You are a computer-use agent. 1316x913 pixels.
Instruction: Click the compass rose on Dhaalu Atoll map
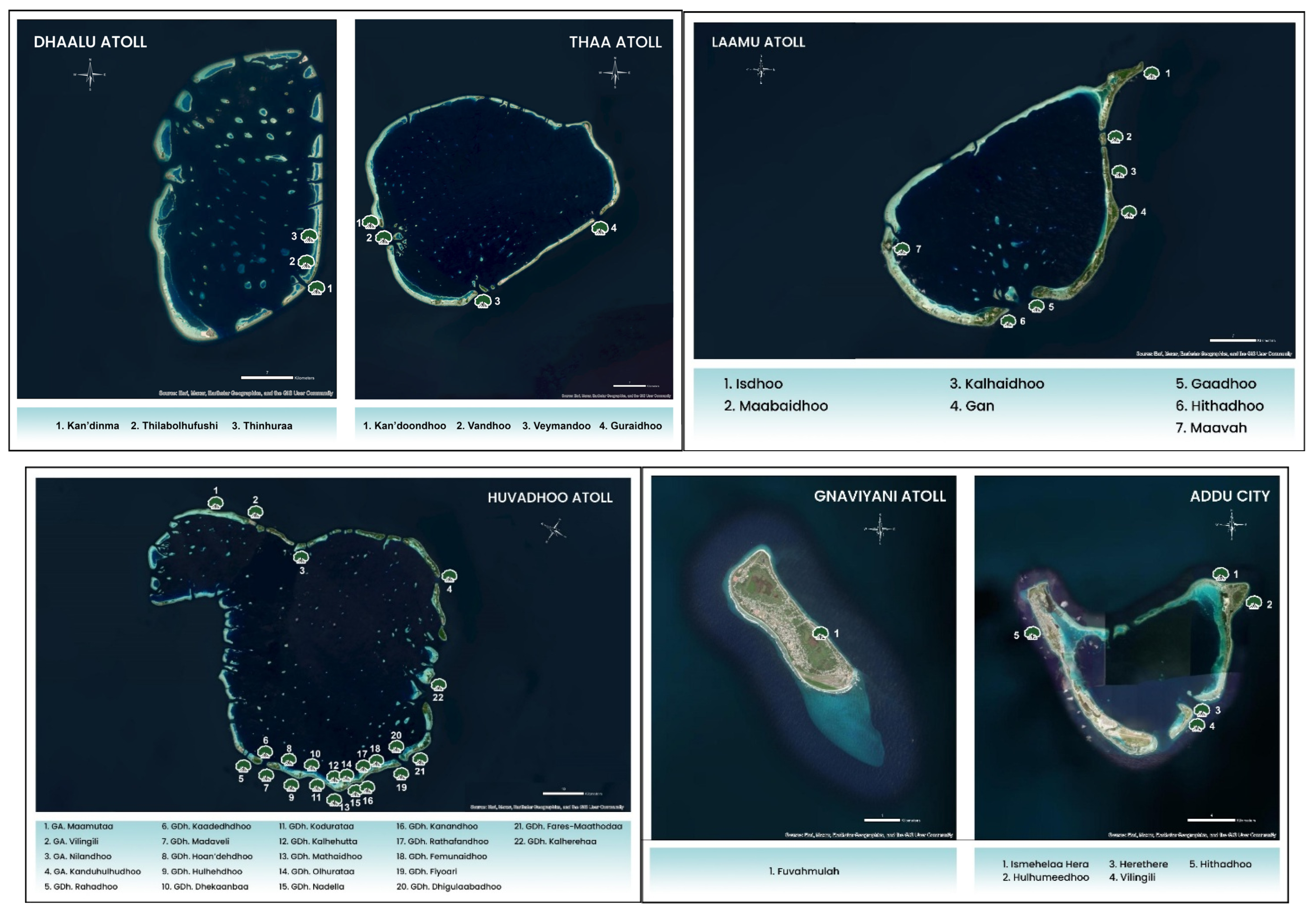[90, 75]
